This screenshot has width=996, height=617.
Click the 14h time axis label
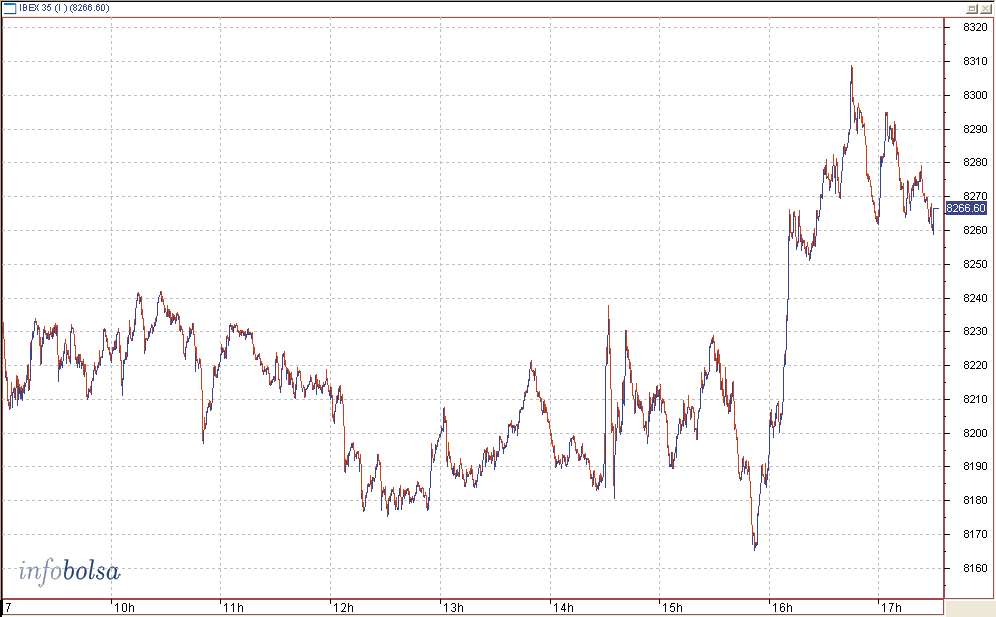(x=563, y=608)
